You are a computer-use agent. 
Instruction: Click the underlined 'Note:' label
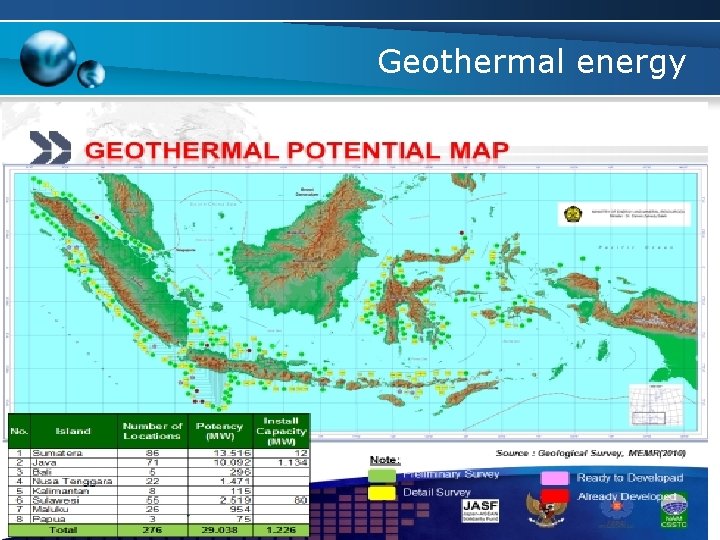click(385, 460)
